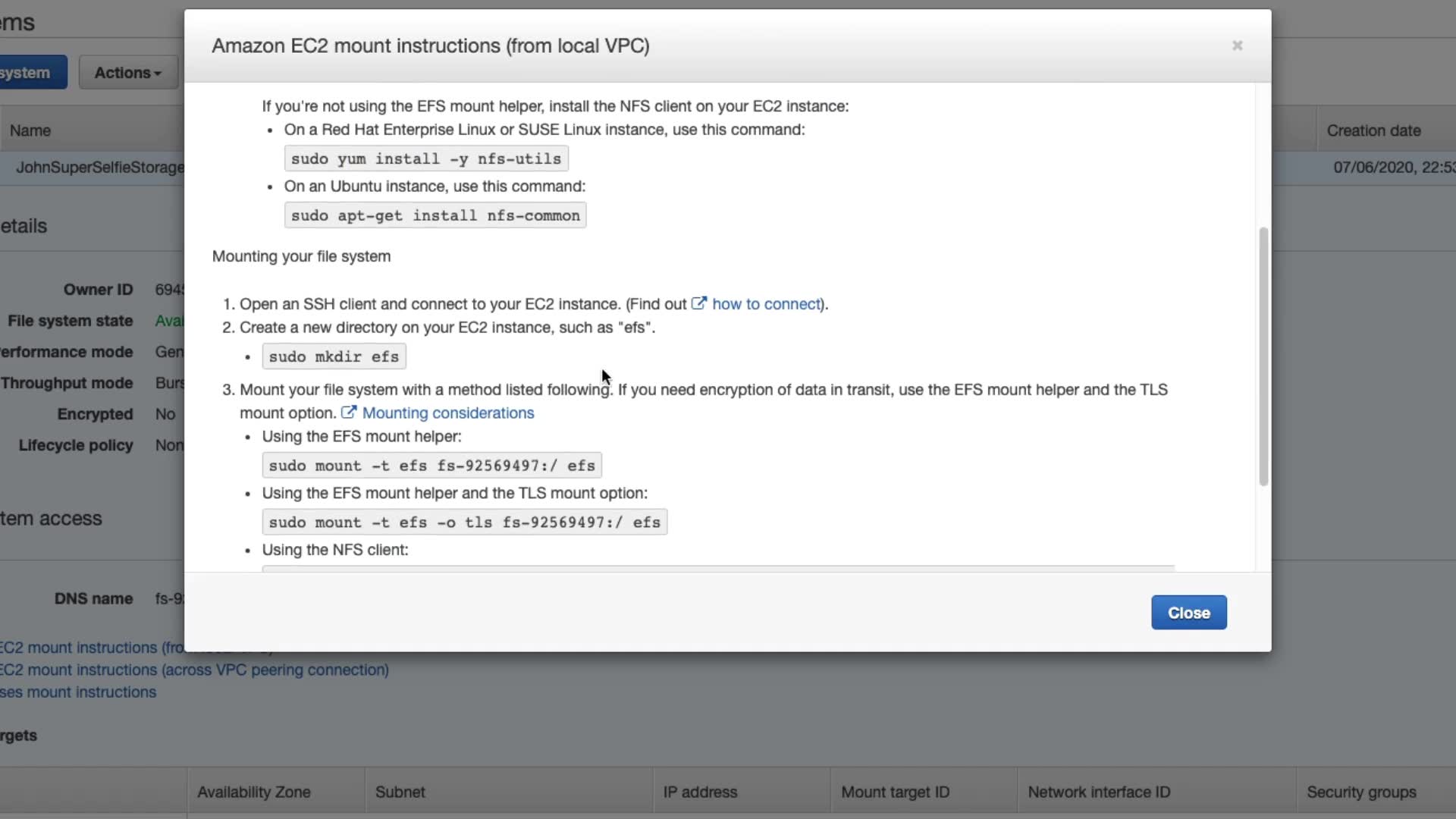This screenshot has width=1456, height=819.
Task: Click the 'sudo yum install -y nfs-utils' command
Action: click(x=426, y=158)
